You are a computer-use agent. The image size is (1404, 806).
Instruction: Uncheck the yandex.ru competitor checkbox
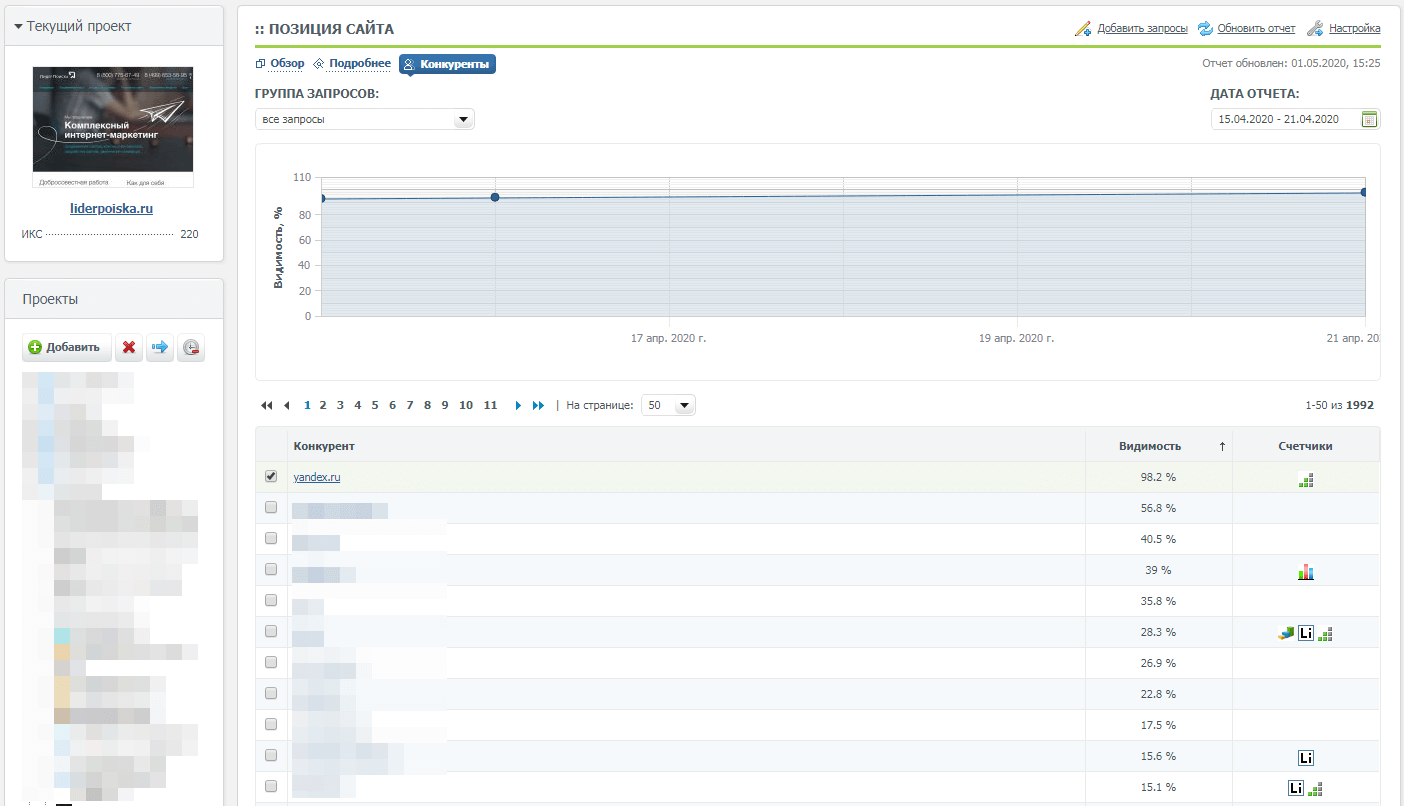point(271,476)
